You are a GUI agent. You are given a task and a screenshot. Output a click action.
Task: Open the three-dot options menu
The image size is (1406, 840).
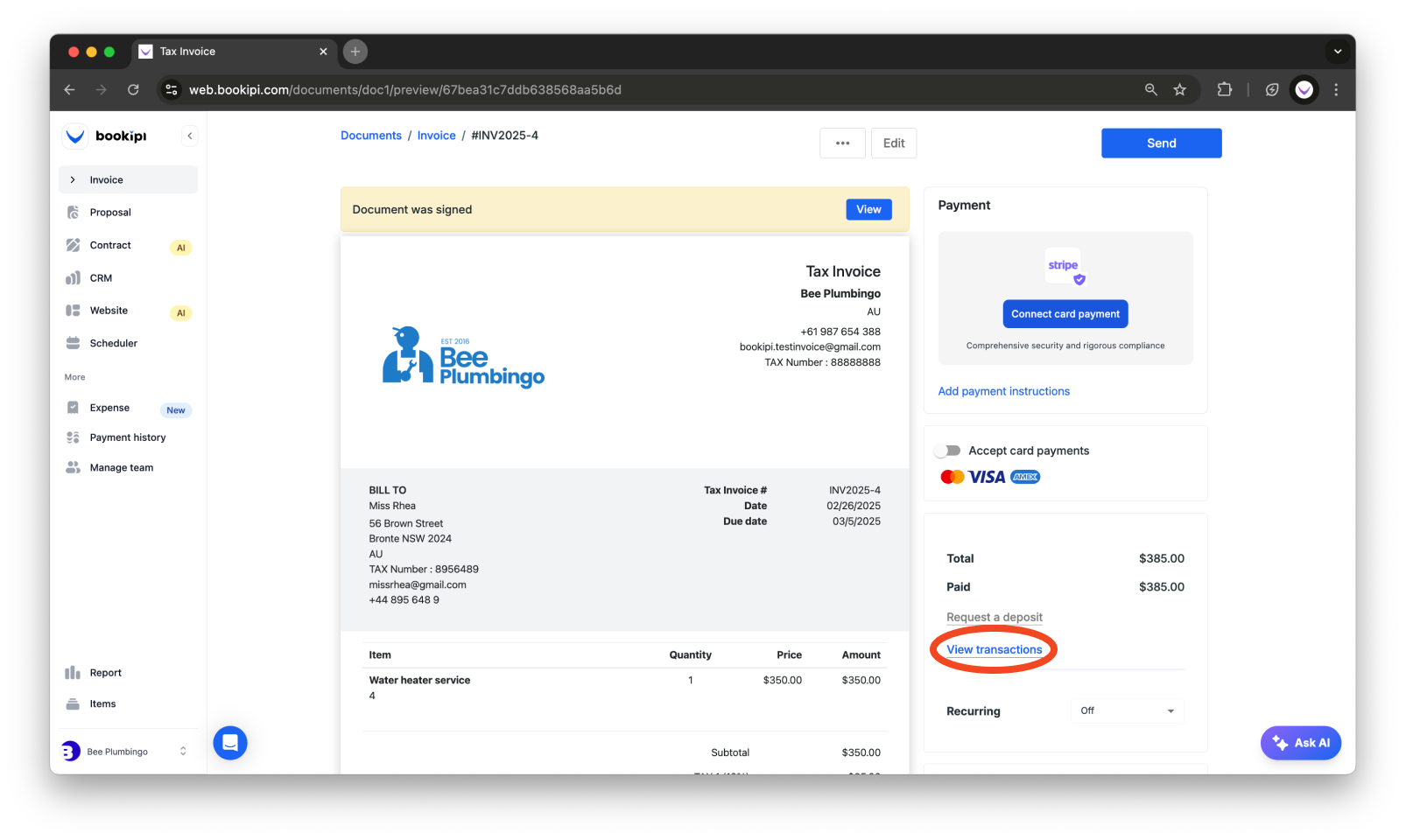[841, 143]
